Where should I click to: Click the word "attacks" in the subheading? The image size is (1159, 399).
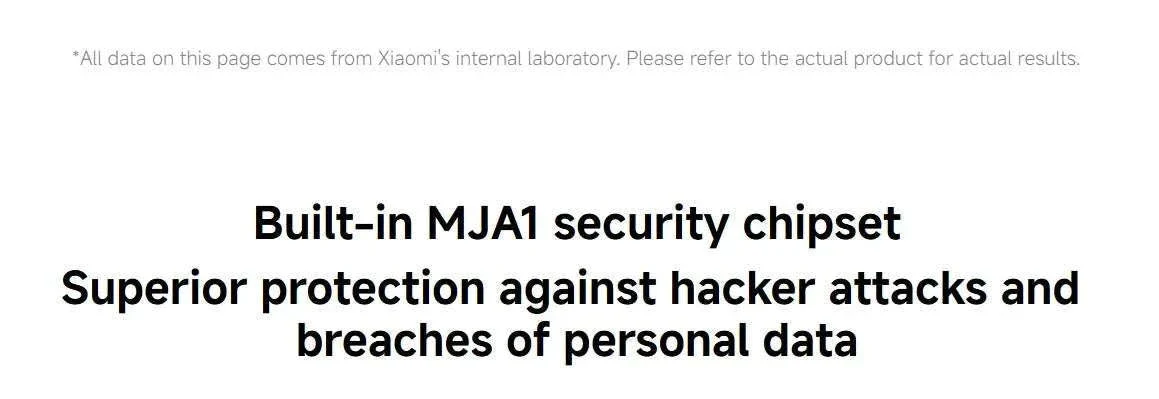pyautogui.click(x=907, y=288)
